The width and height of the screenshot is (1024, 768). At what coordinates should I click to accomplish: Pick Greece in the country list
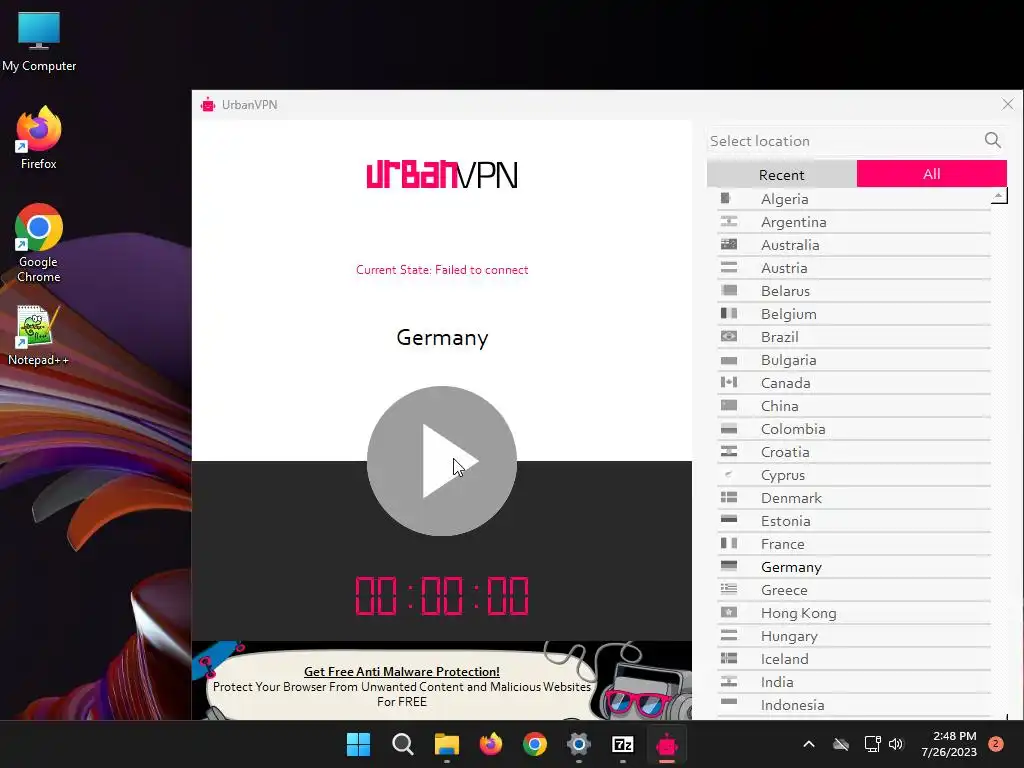pyautogui.click(x=854, y=590)
